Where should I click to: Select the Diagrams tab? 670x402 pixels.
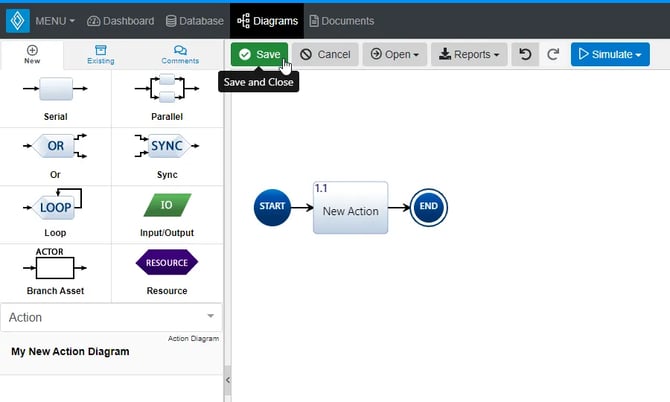pos(267,21)
